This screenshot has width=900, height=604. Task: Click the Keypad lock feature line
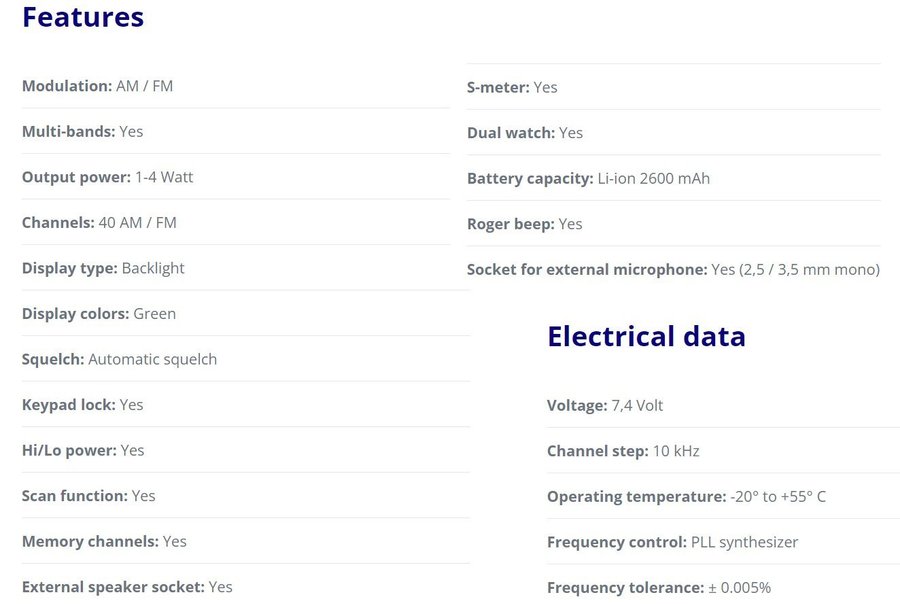82,404
